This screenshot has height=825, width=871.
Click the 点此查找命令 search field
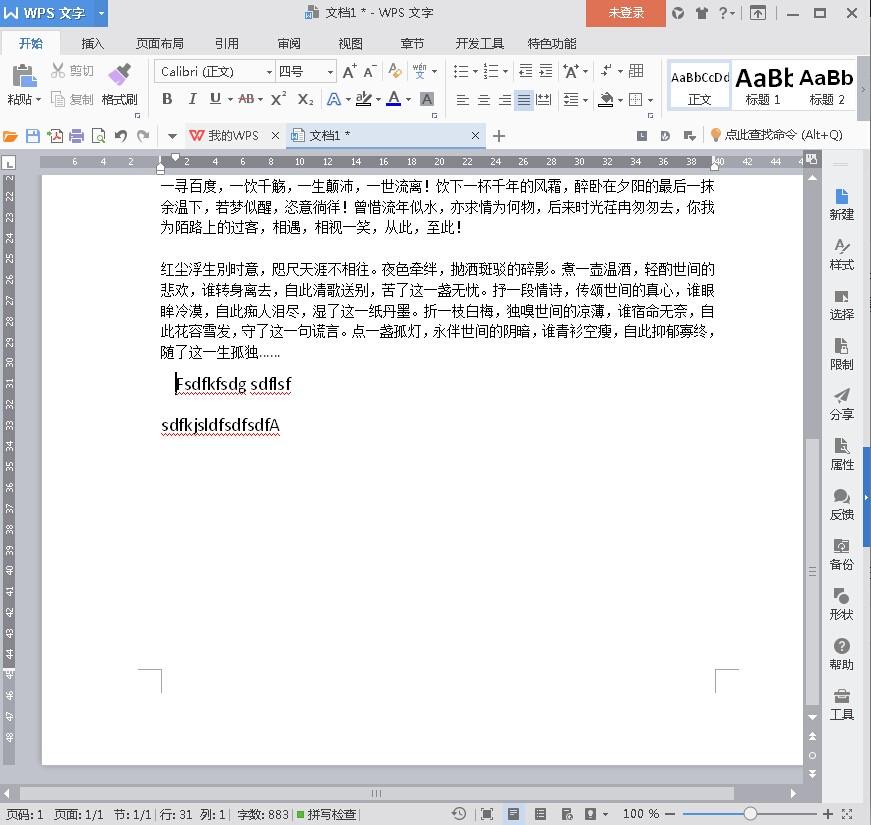click(777, 135)
